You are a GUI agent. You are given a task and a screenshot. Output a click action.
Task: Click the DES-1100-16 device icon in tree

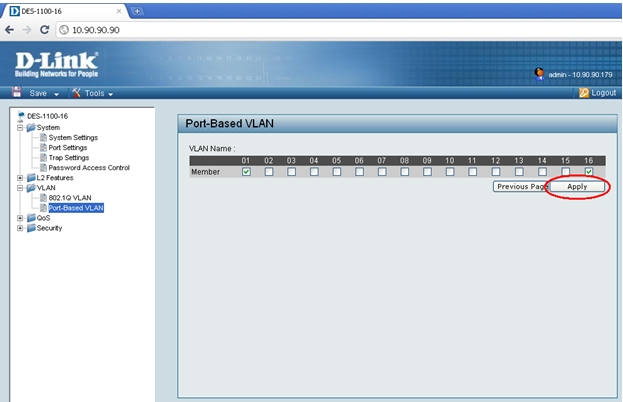tap(21, 116)
